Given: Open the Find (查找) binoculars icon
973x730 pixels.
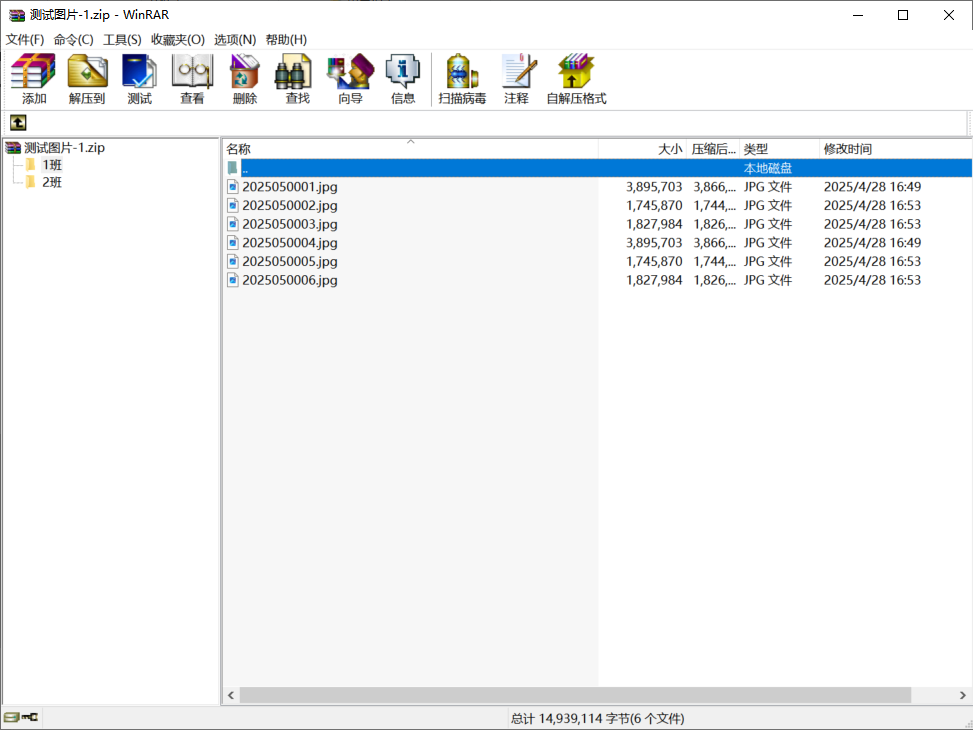Looking at the screenshot, I should pos(297,79).
